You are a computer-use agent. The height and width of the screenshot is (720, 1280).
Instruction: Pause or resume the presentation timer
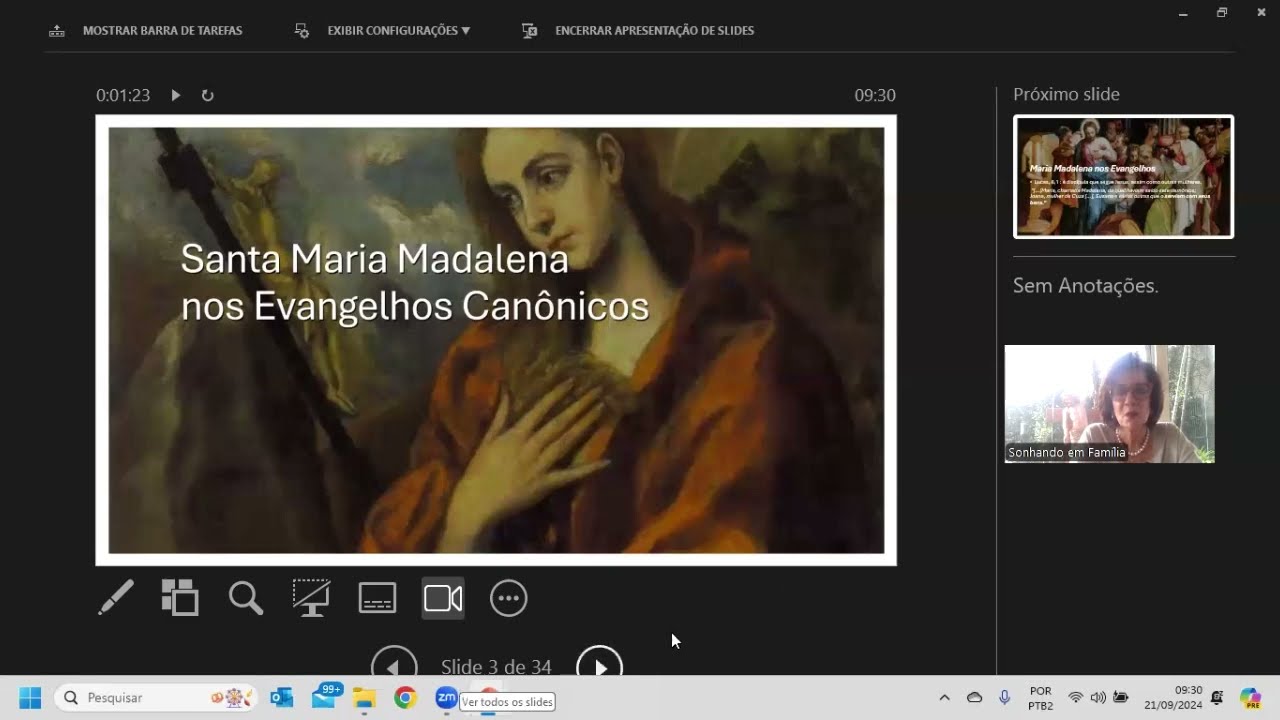176,95
